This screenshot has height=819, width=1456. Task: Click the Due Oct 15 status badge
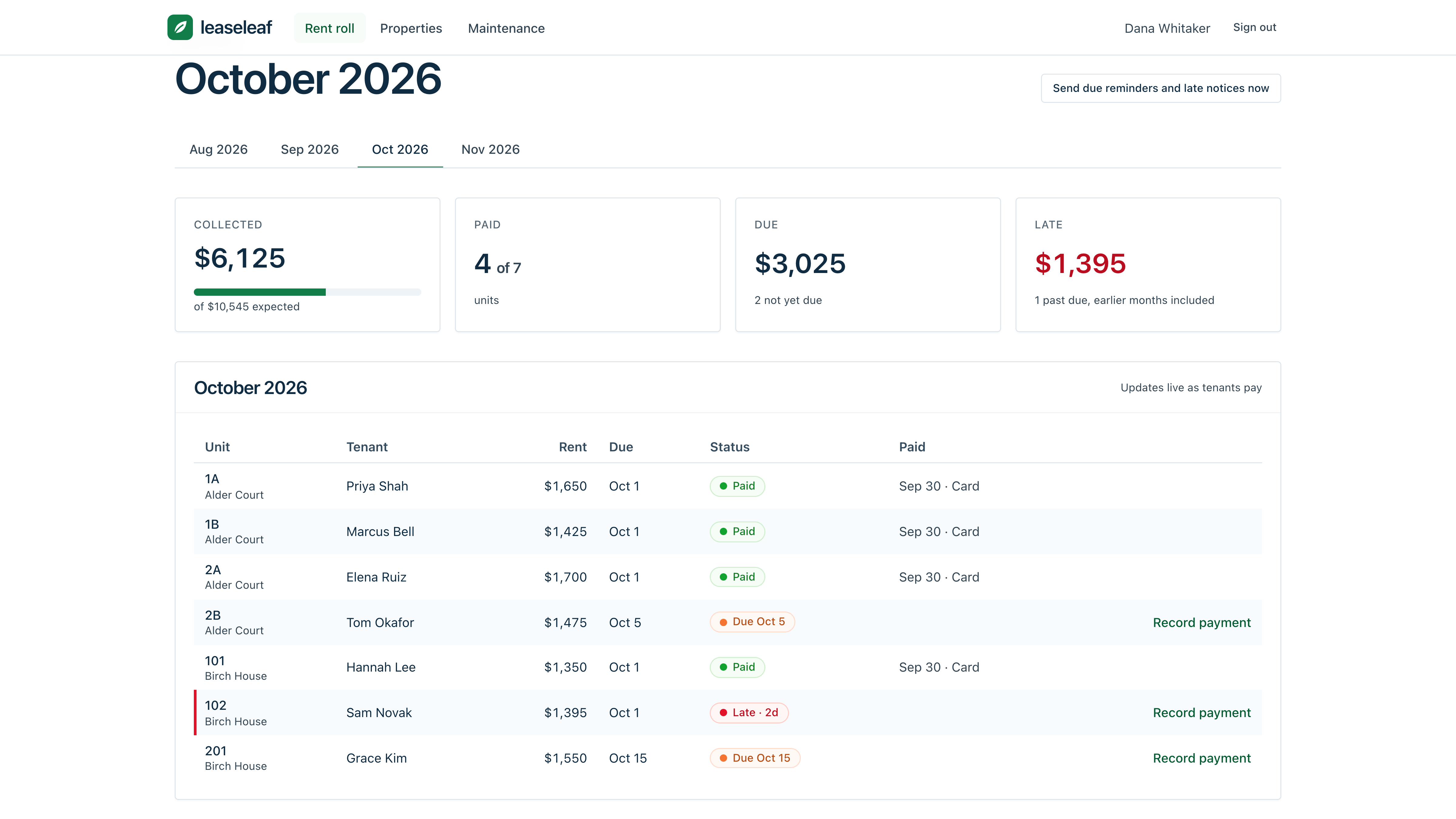[x=755, y=758]
